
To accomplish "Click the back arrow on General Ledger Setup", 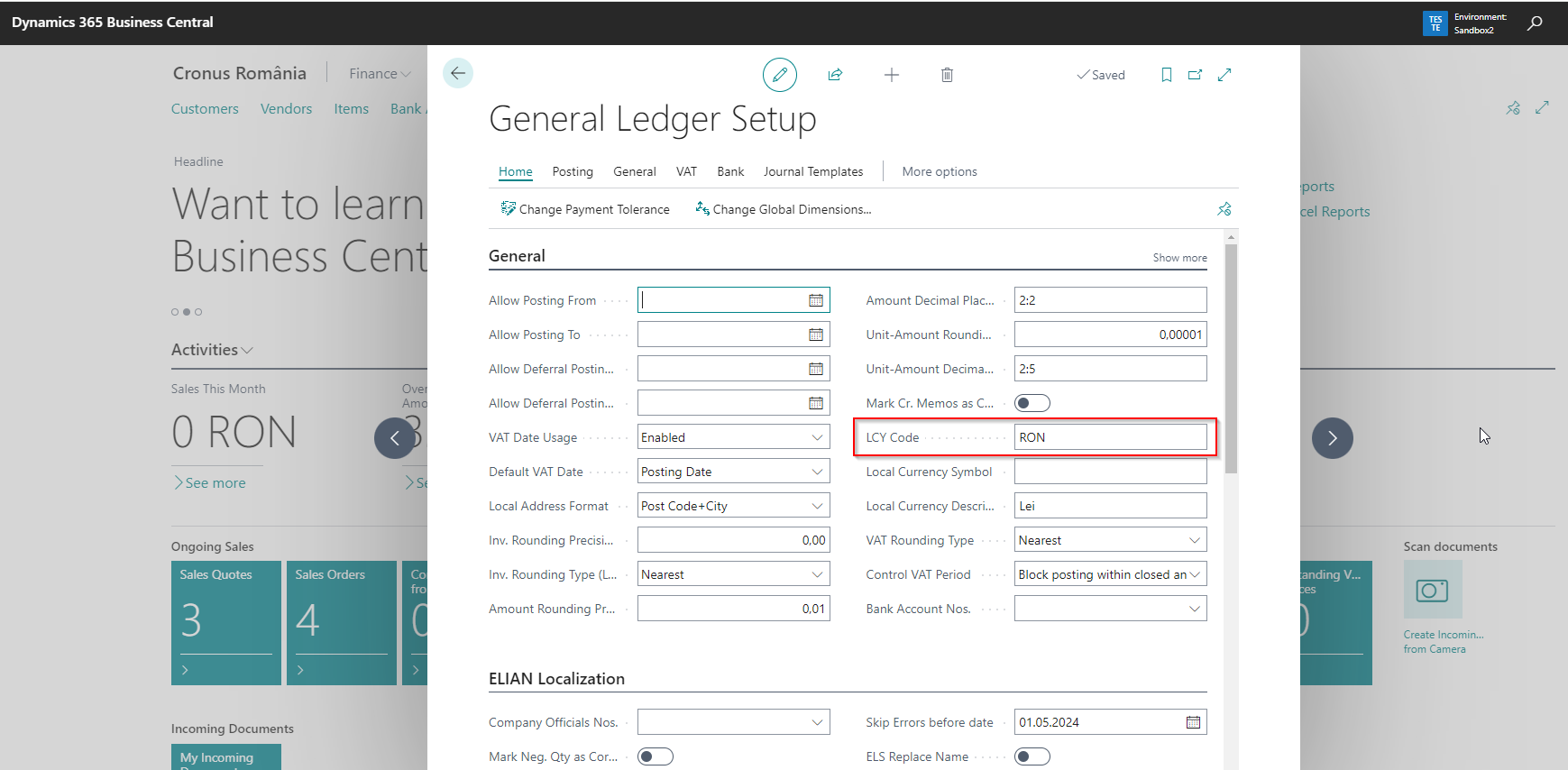I will pyautogui.click(x=458, y=73).
